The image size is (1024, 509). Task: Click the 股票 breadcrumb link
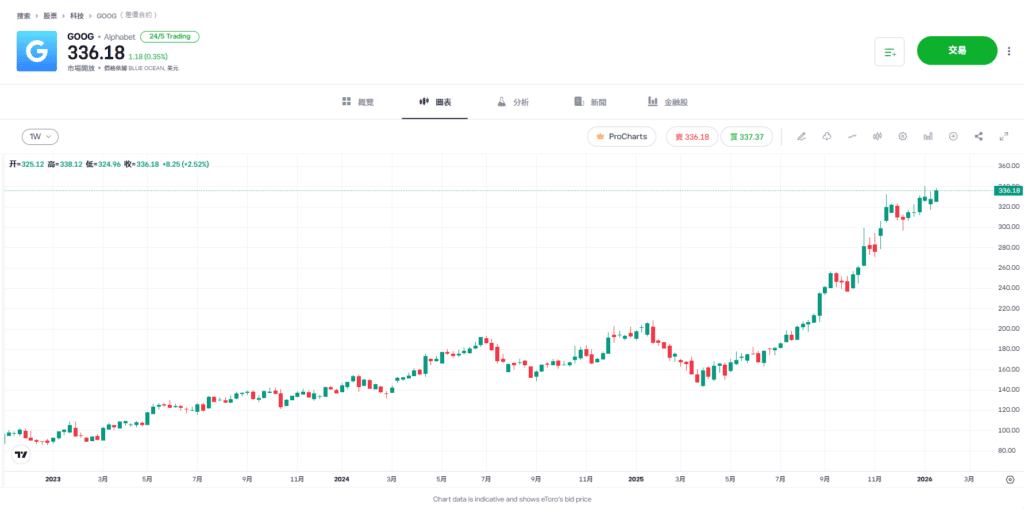coord(50,16)
